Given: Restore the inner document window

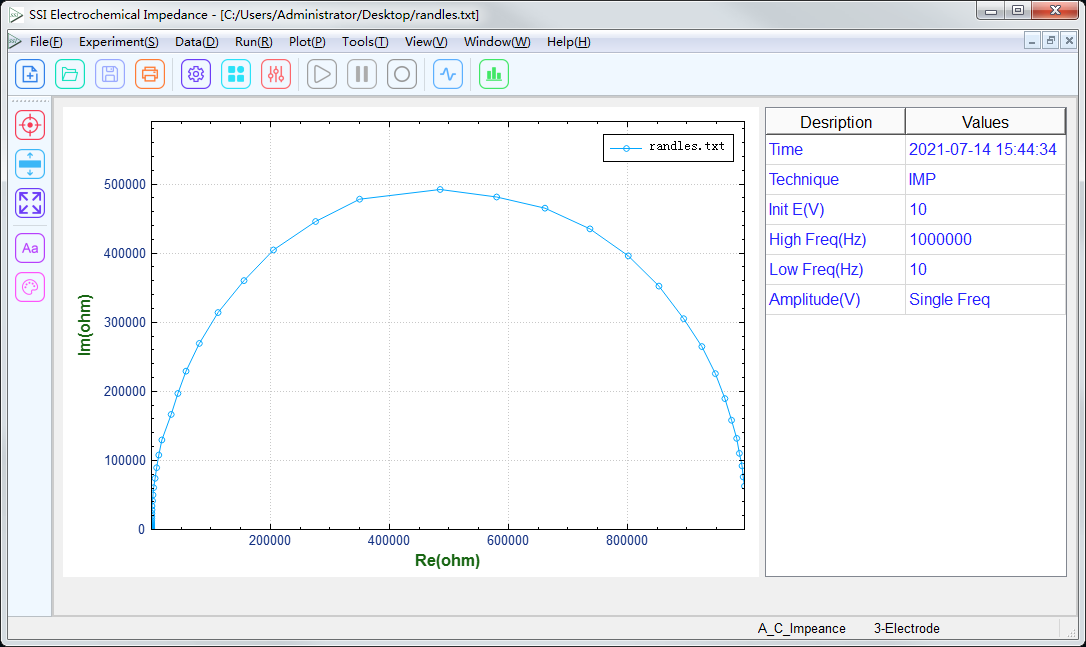Looking at the screenshot, I should (1051, 41).
